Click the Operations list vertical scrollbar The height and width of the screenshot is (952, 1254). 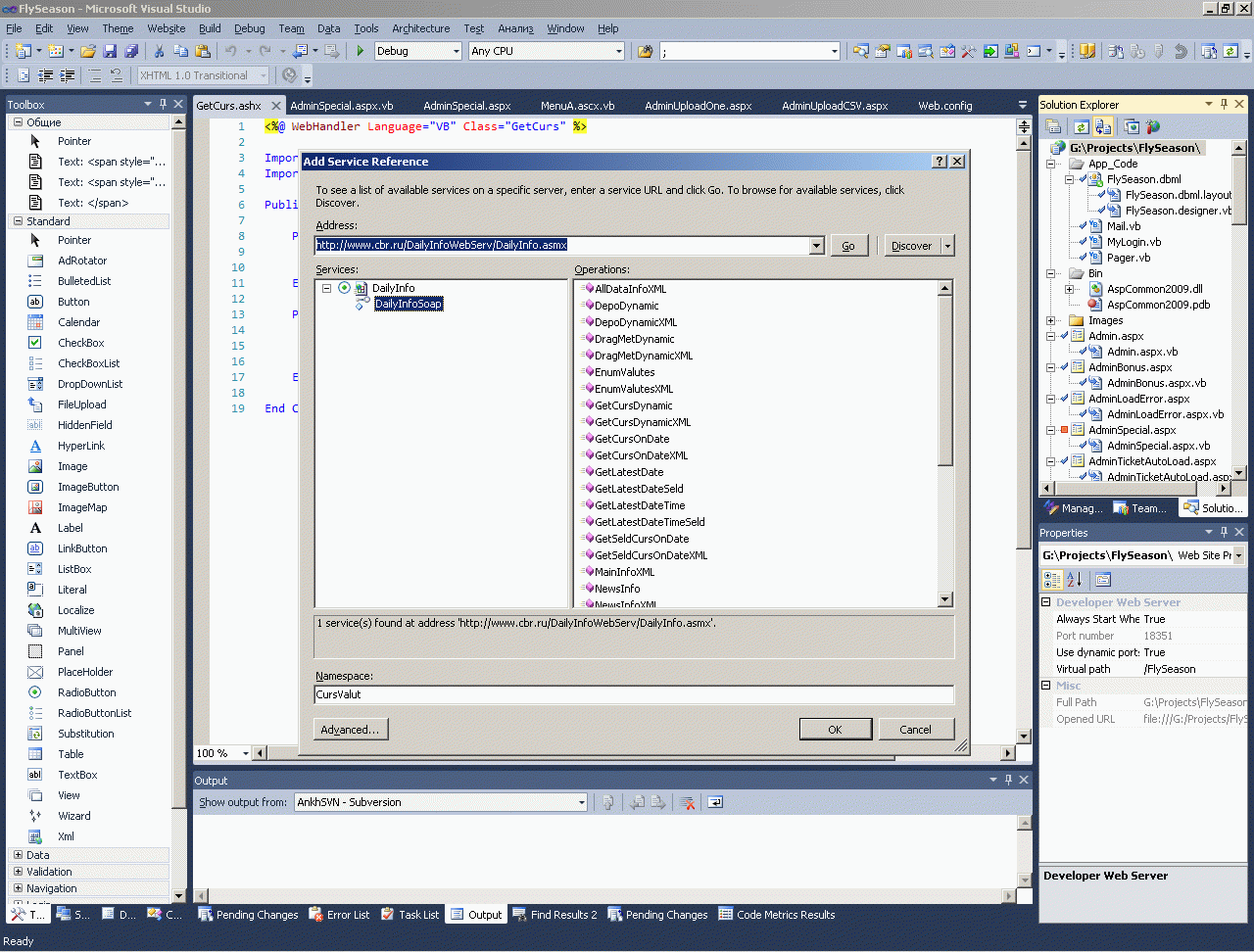(x=945, y=444)
